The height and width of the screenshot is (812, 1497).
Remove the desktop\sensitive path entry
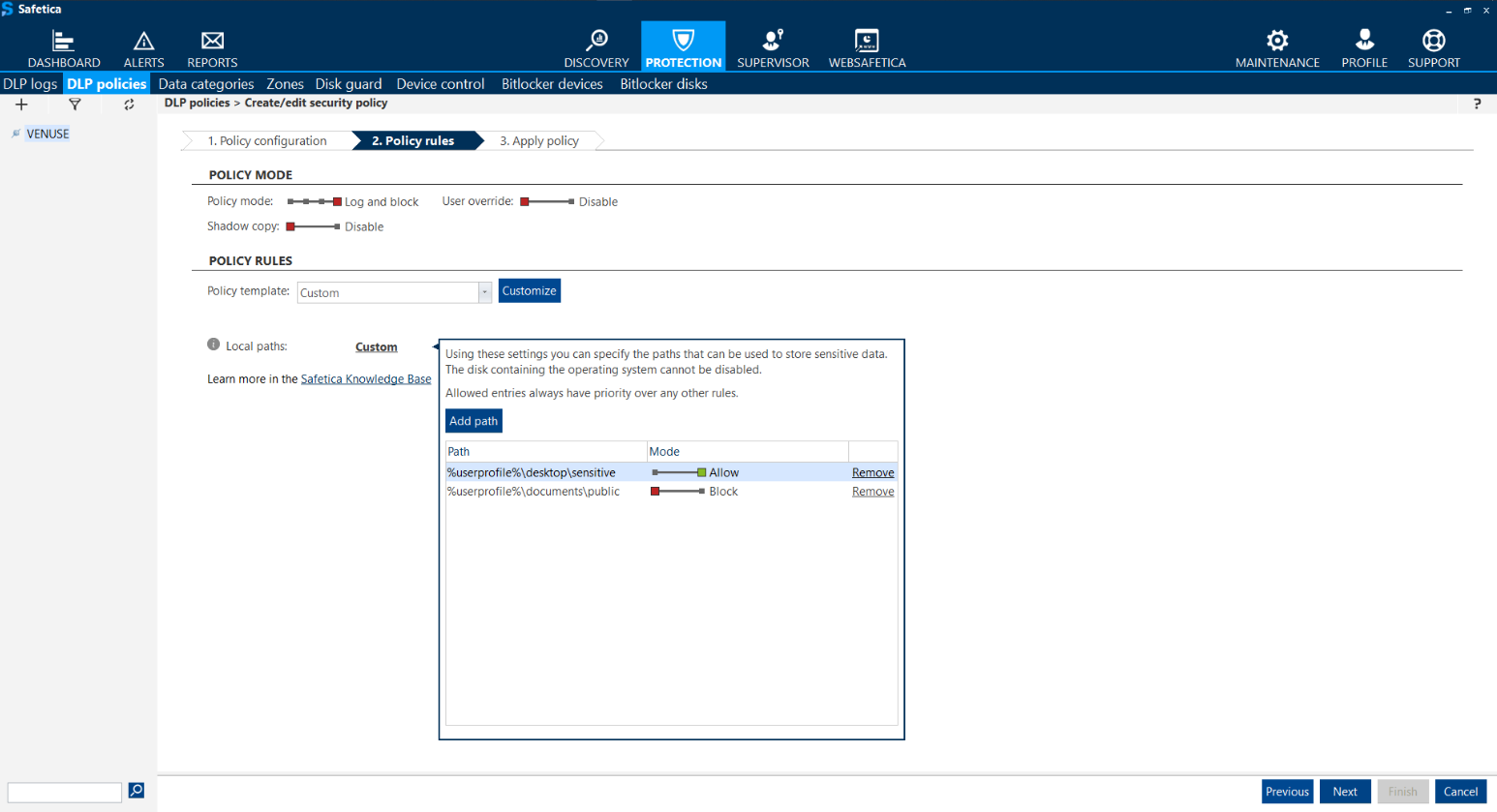(x=872, y=472)
